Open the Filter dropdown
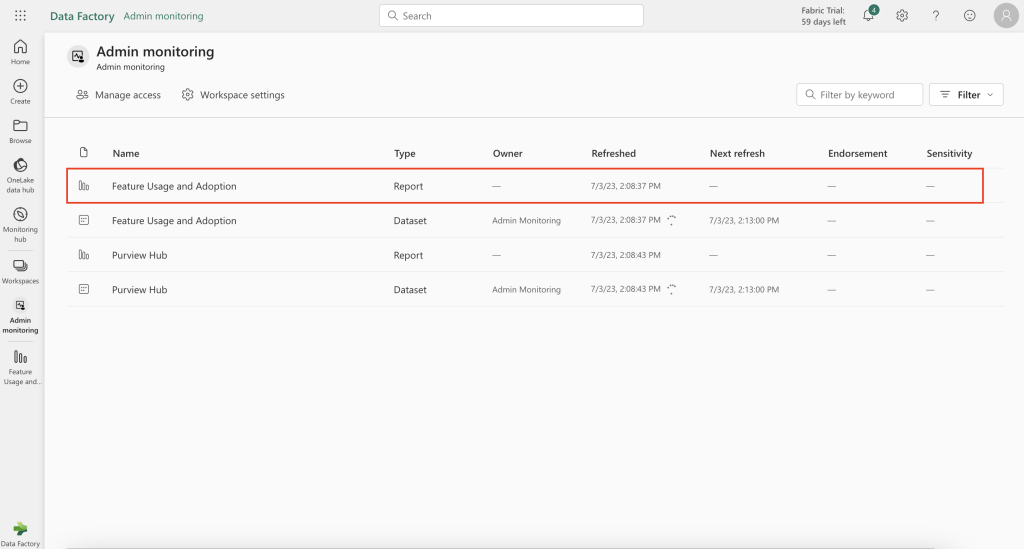The width and height of the screenshot is (1024, 549). coord(966,95)
